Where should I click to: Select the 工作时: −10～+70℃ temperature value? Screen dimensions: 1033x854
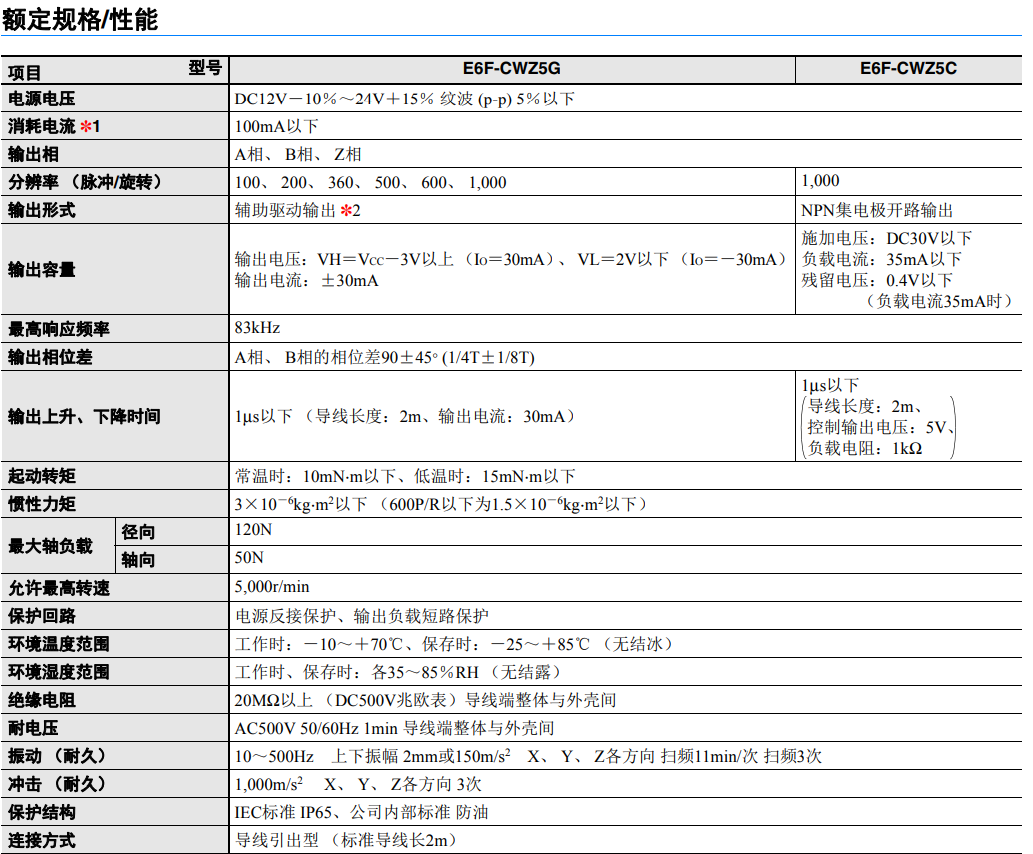pos(456,644)
